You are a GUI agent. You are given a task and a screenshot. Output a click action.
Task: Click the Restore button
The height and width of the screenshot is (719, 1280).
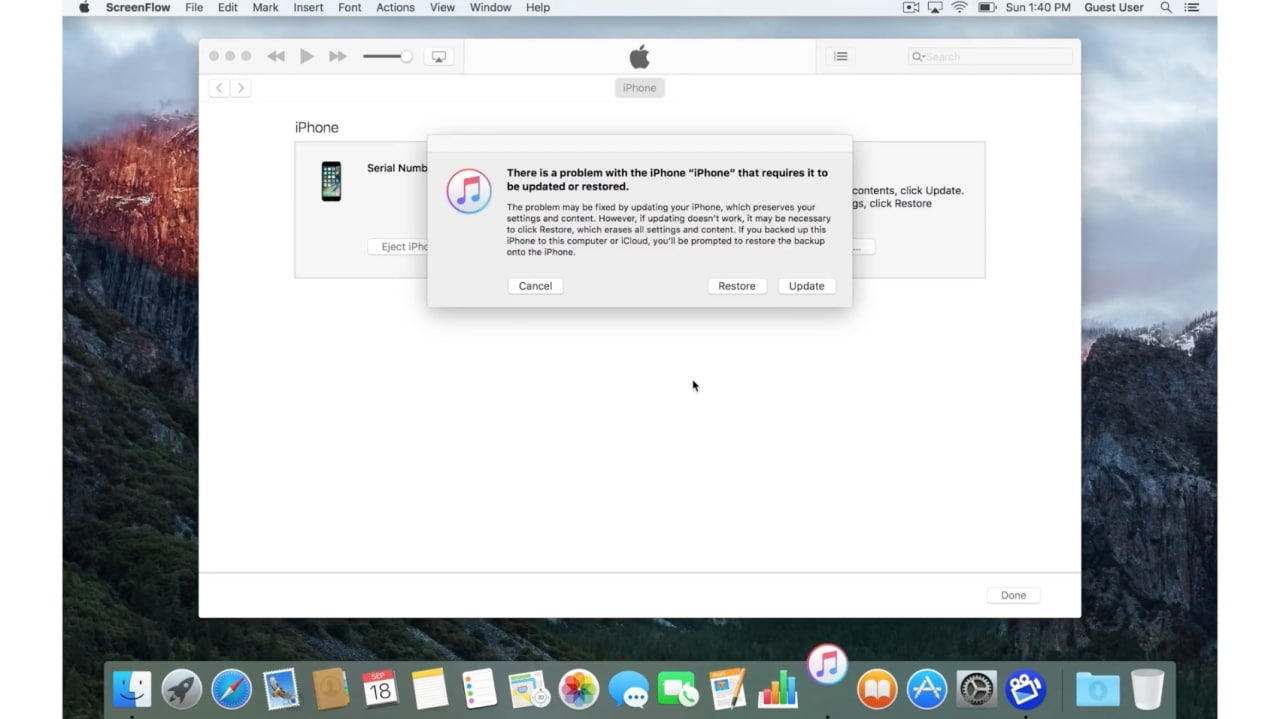[x=737, y=286]
